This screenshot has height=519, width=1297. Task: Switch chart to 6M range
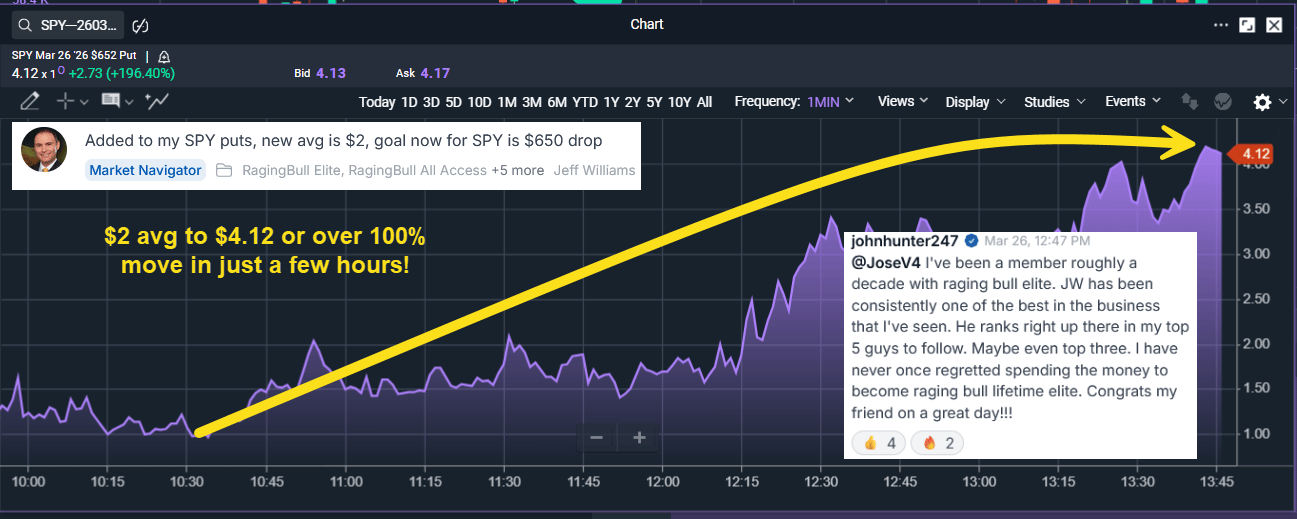tap(557, 102)
